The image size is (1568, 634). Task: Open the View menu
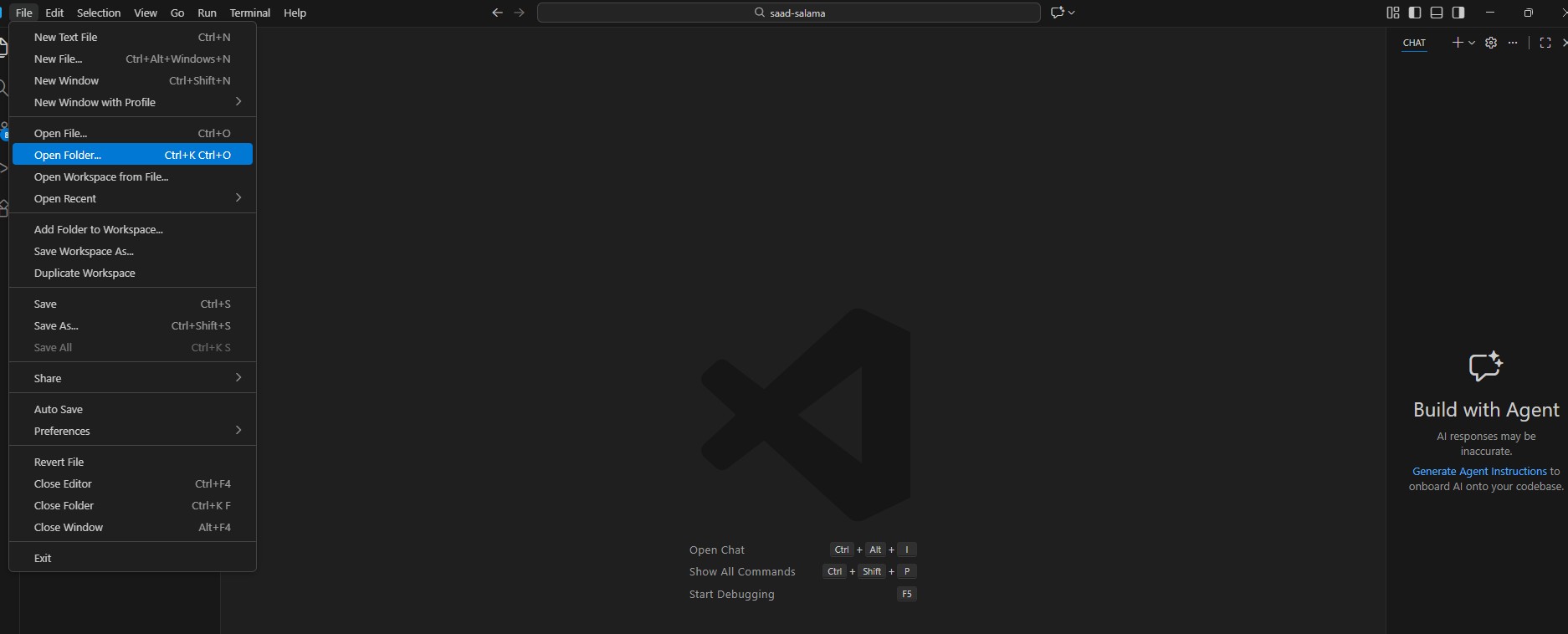click(146, 13)
